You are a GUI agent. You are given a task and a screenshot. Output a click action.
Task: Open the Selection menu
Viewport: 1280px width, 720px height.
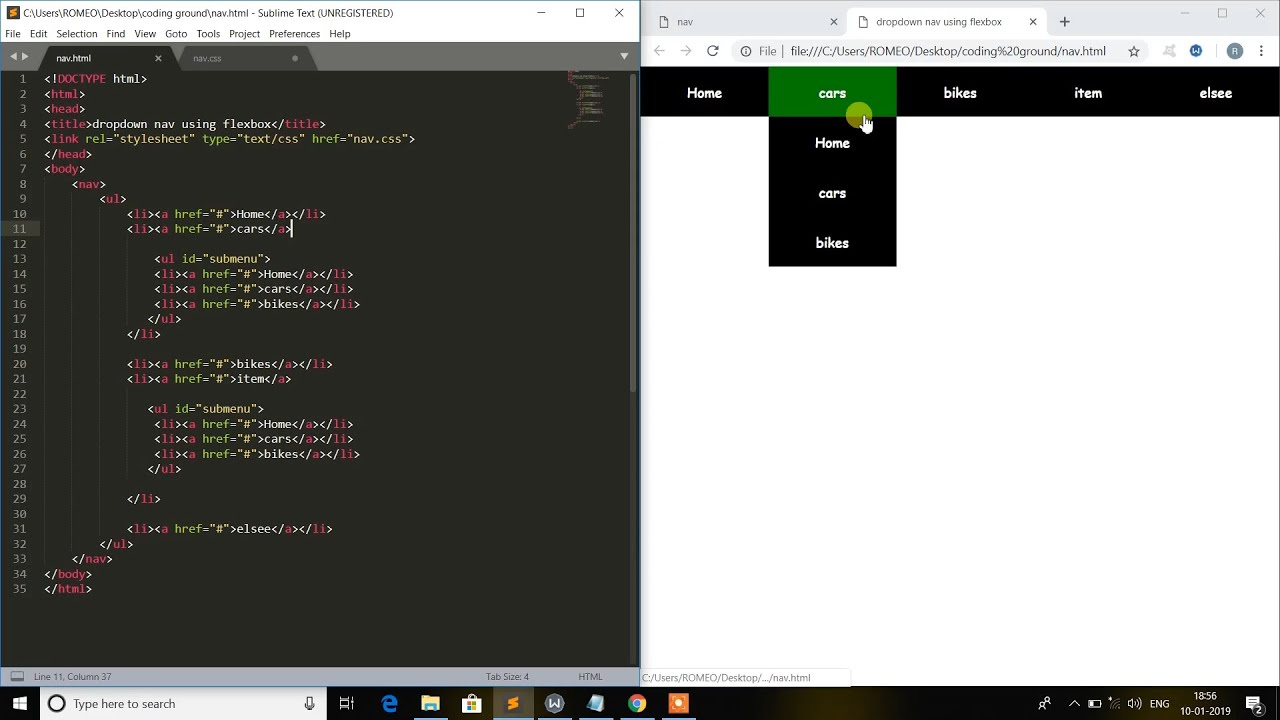point(77,34)
